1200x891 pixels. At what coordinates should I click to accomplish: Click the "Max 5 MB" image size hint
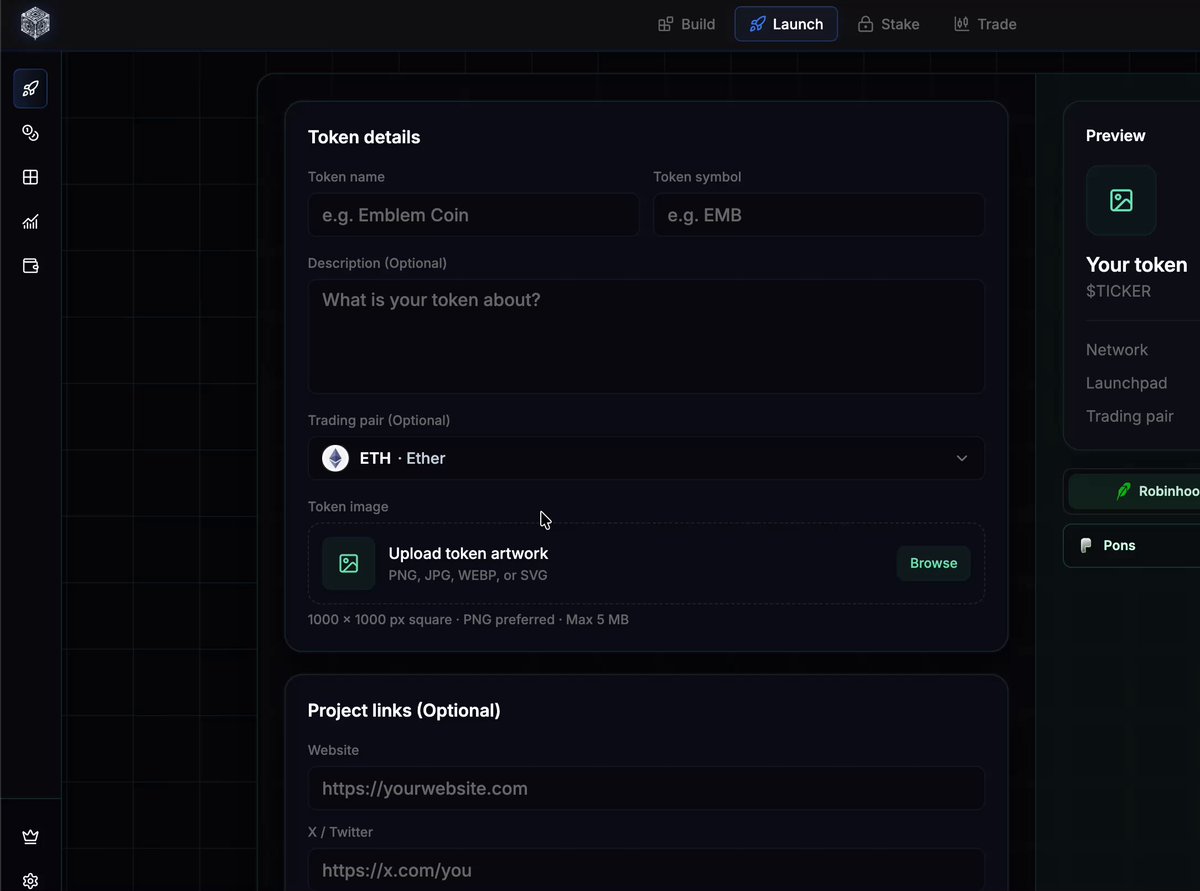pos(597,620)
